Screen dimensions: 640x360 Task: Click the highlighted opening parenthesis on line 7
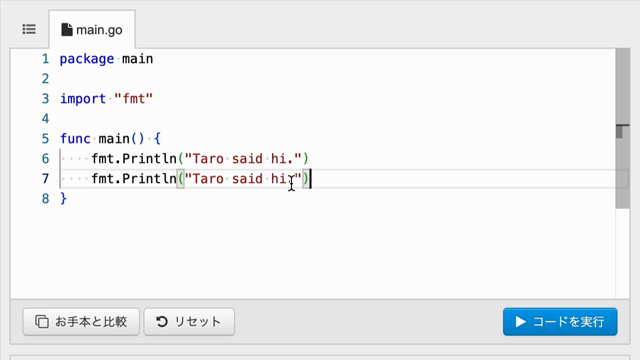(x=180, y=179)
